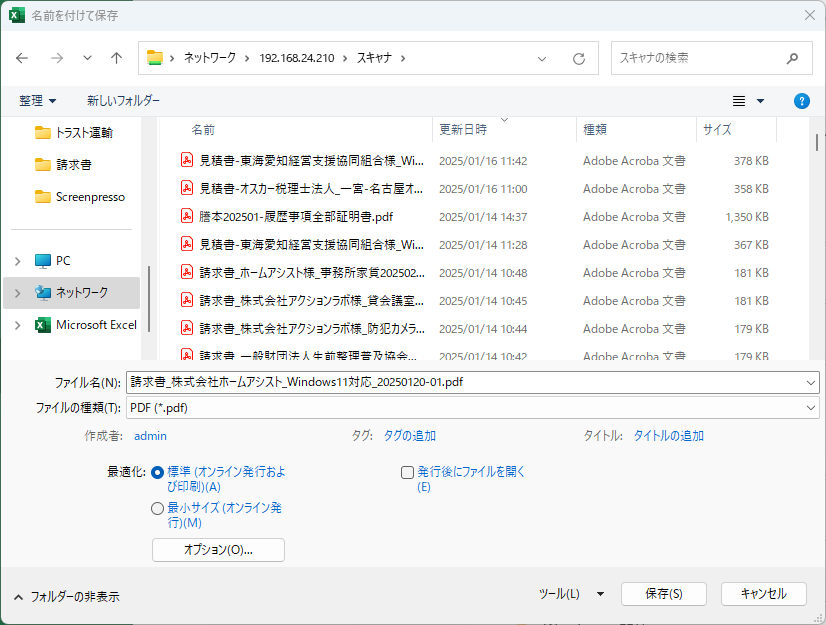Select 標準 optimization radio button

click(158, 472)
